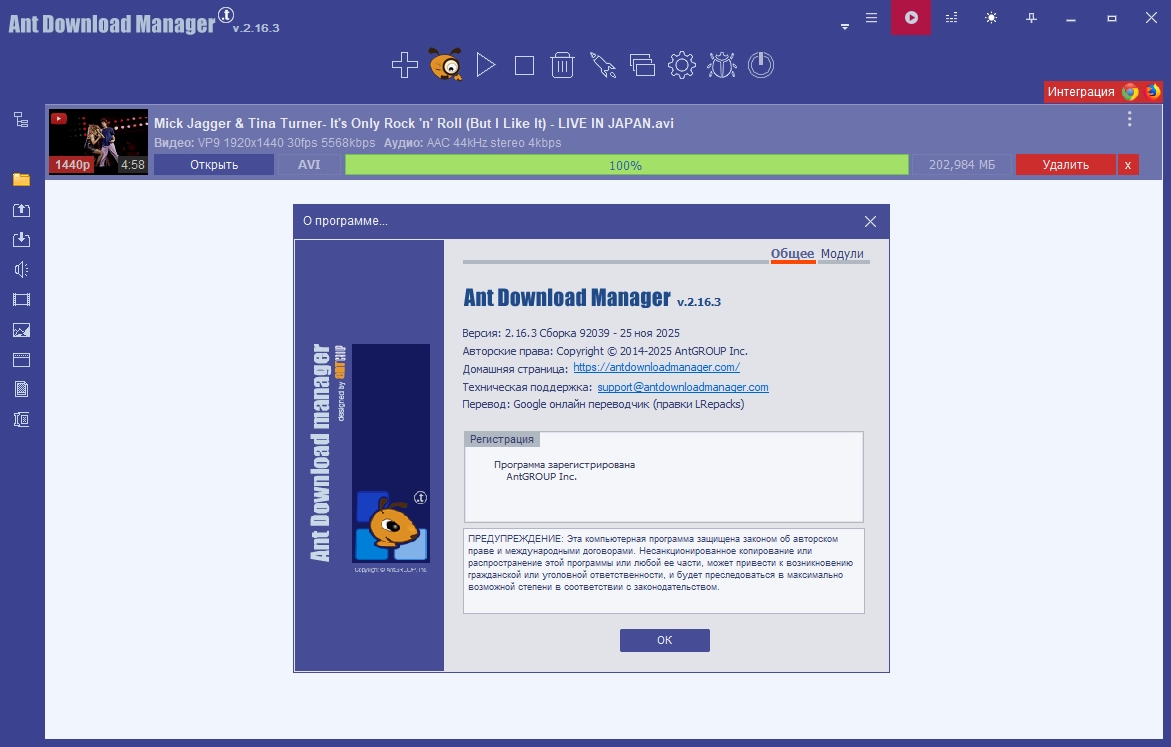Viewport: 1171px width, 747px height.
Task: Click the support@antdownloadmanager.com email link
Action: click(x=683, y=387)
